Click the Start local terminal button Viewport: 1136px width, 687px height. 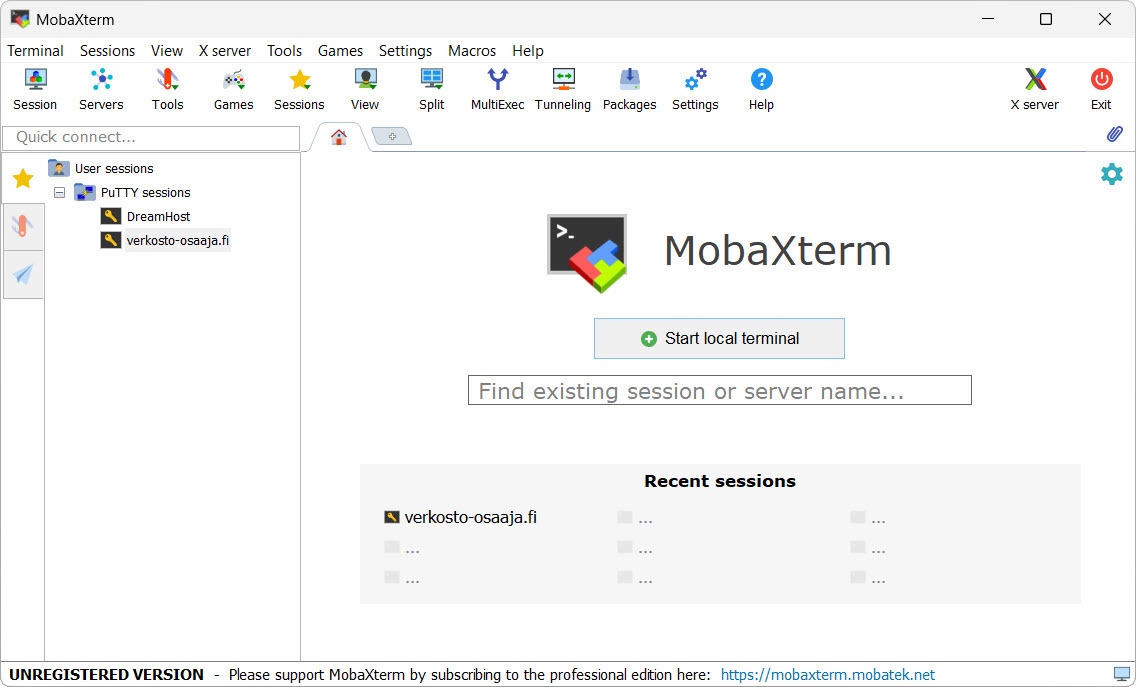click(x=718, y=338)
